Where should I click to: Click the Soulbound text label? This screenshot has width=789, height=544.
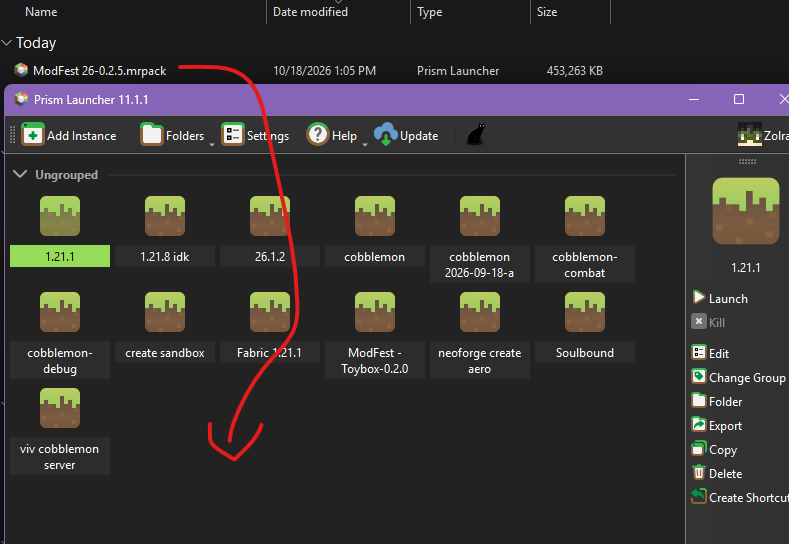pyautogui.click(x=585, y=353)
